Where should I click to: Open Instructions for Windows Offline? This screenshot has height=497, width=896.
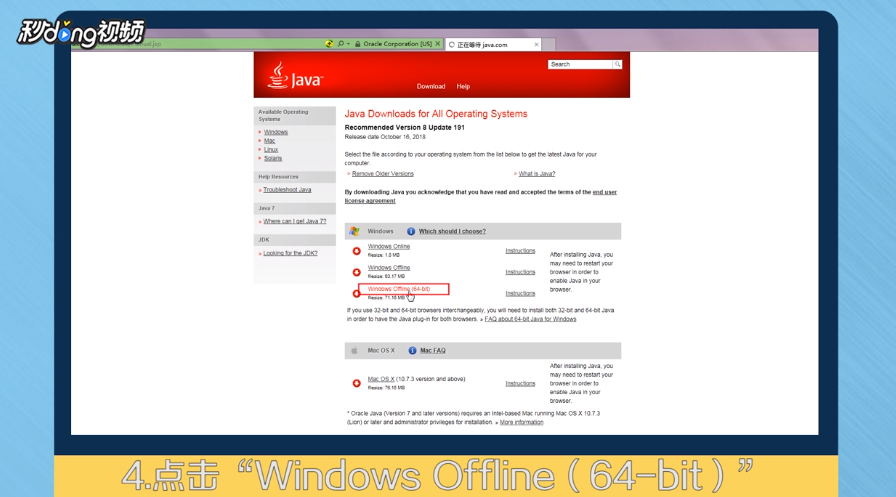[x=520, y=272]
